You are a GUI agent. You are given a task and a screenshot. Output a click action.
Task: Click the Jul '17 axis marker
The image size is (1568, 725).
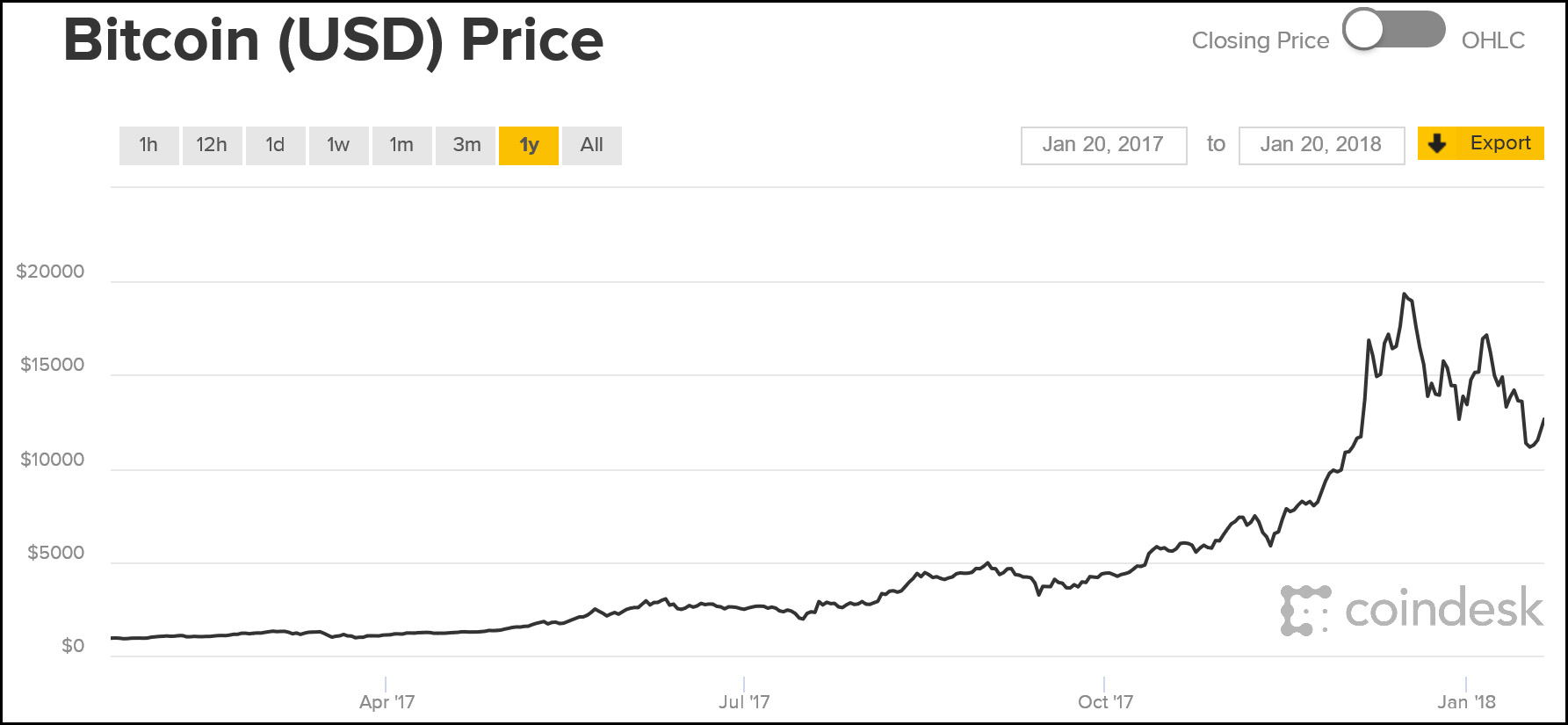(744, 701)
